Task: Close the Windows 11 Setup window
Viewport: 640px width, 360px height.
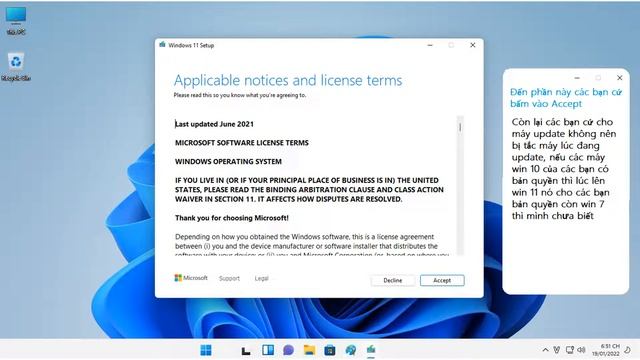Action: [473, 45]
